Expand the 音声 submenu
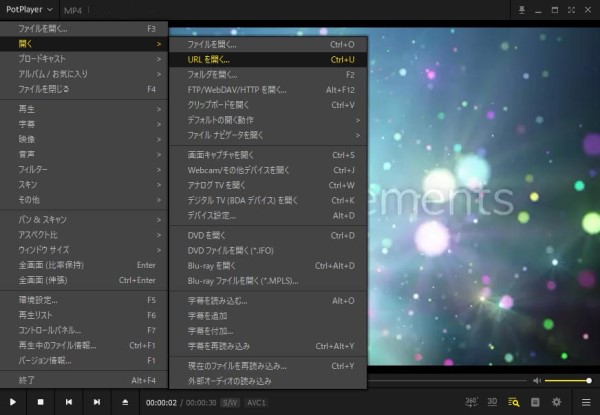Screen dimensions: 600x415 coord(84,155)
